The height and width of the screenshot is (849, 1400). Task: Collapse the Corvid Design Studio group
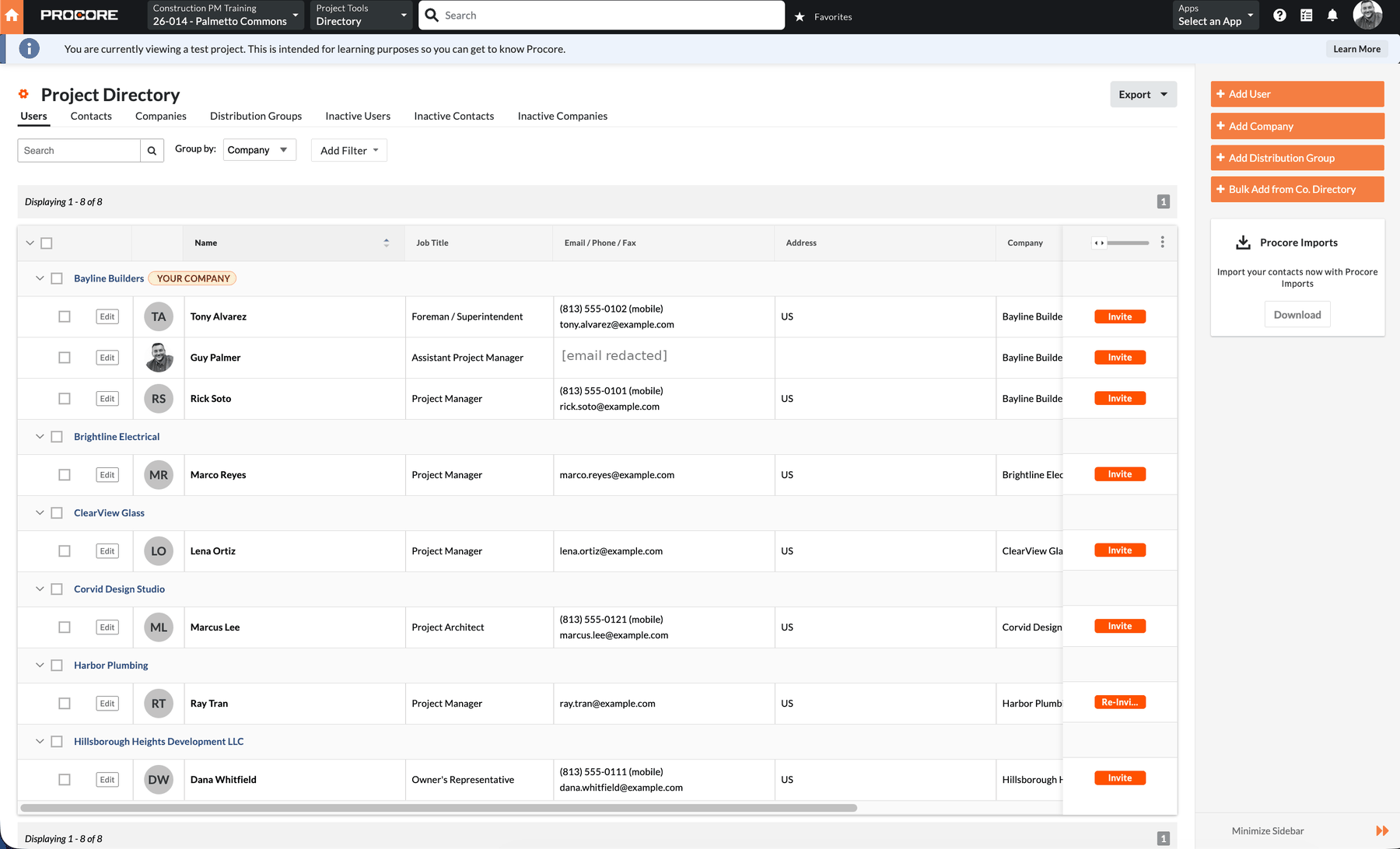(40, 589)
